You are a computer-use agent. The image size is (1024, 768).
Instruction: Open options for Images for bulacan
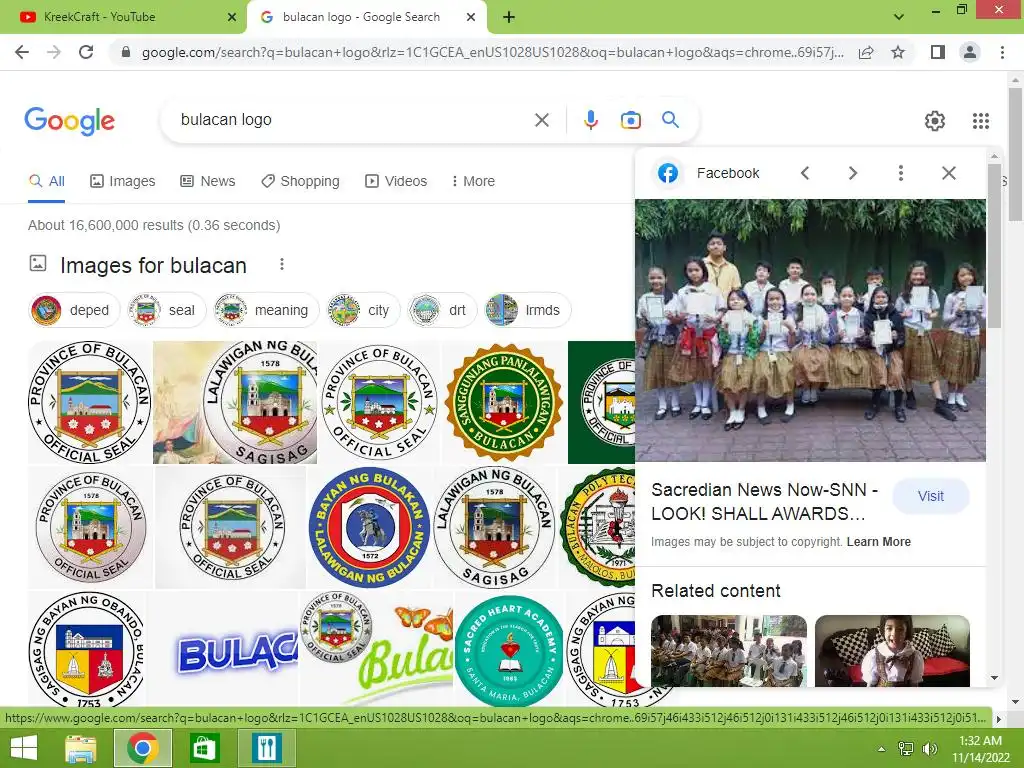pos(281,264)
